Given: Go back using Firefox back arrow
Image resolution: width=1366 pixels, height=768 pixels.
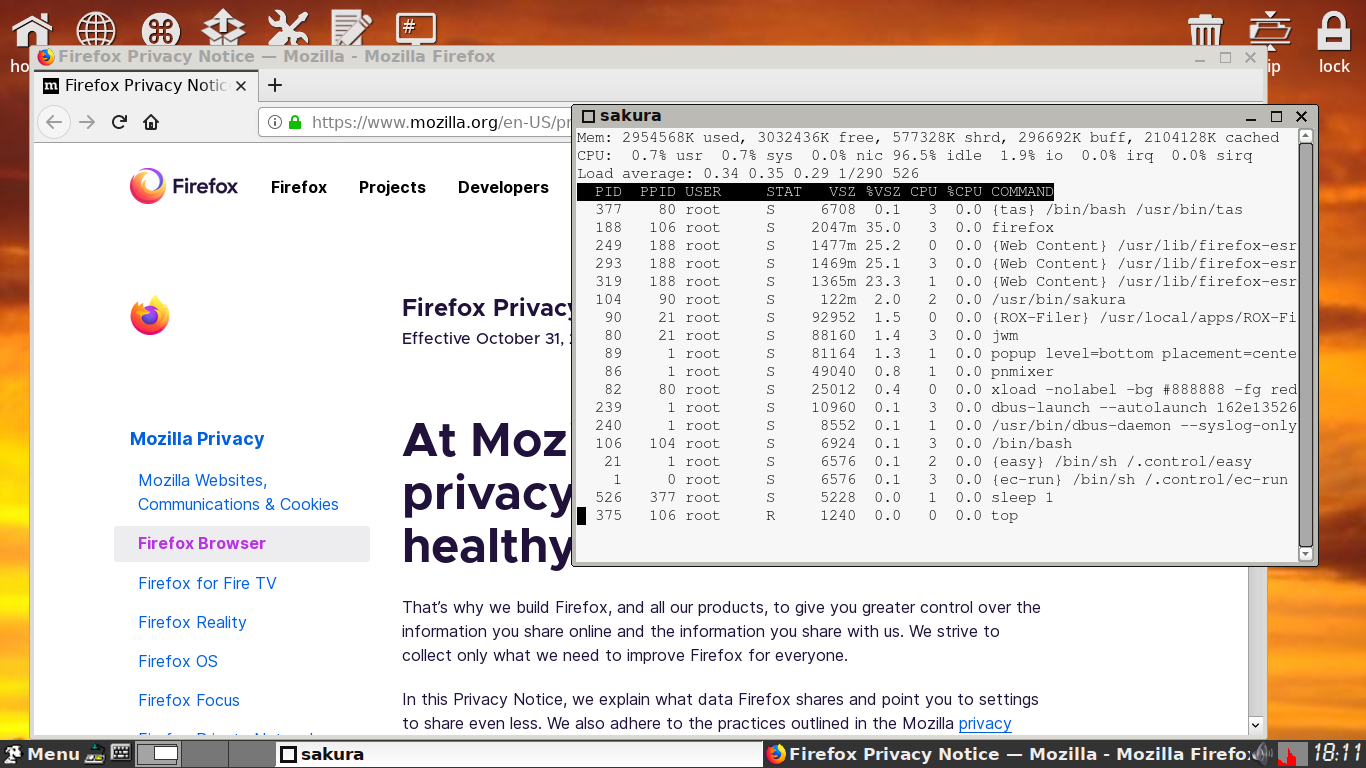Looking at the screenshot, I should click(54, 122).
